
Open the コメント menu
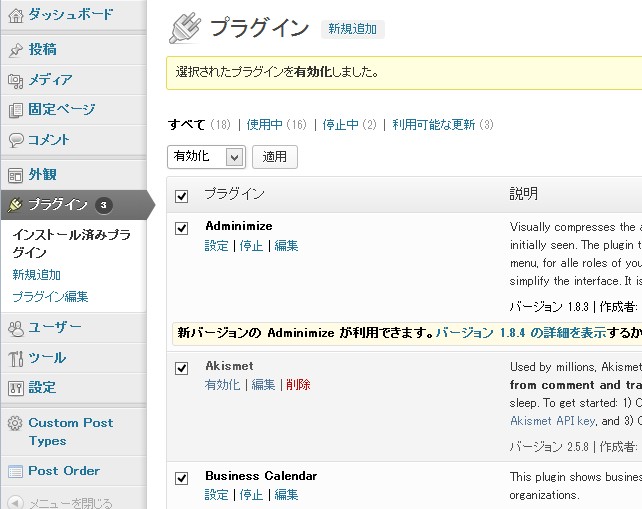(49, 140)
